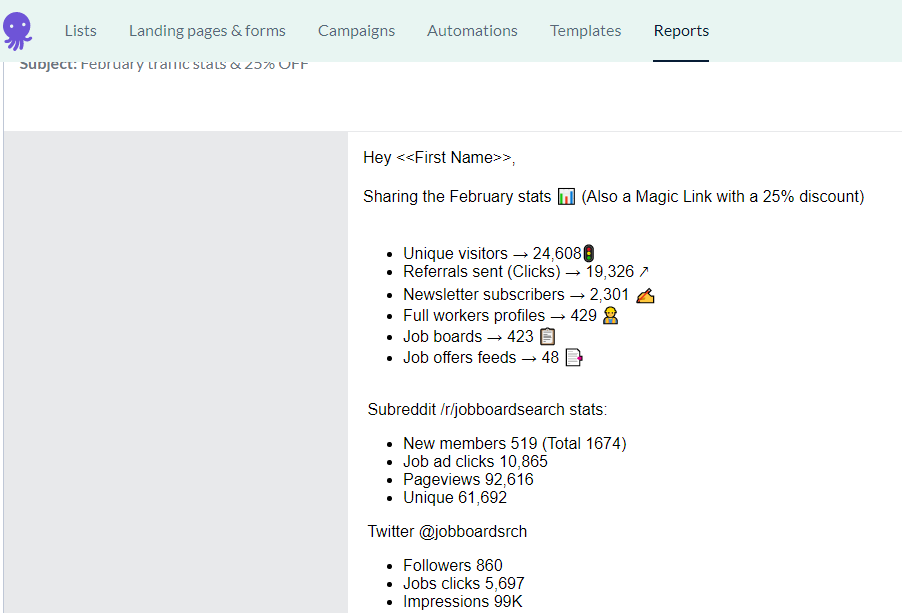Open the Campaigns section
The height and width of the screenshot is (613, 902).
click(357, 30)
